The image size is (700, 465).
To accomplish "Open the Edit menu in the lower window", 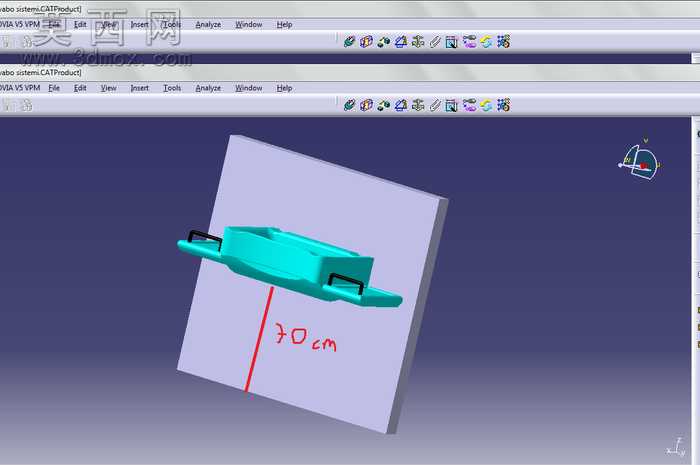I will coord(80,88).
